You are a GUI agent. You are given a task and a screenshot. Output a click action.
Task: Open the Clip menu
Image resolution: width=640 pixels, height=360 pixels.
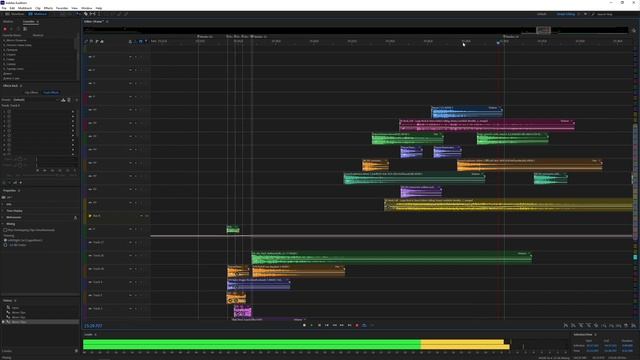[38, 8]
